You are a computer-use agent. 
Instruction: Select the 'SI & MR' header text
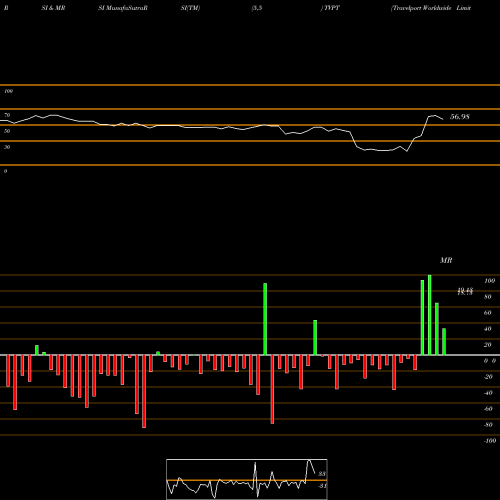tap(53, 8)
